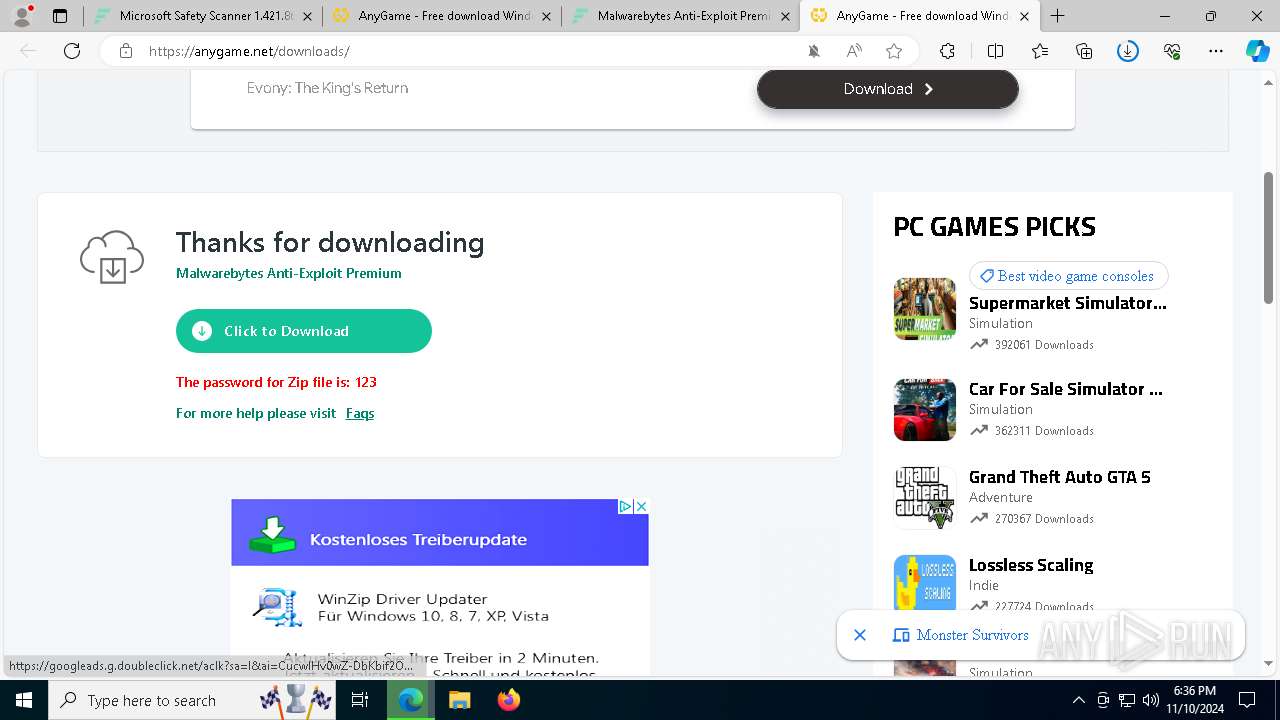
Task: Dismiss the Monster Survivors popup
Action: (x=859, y=635)
